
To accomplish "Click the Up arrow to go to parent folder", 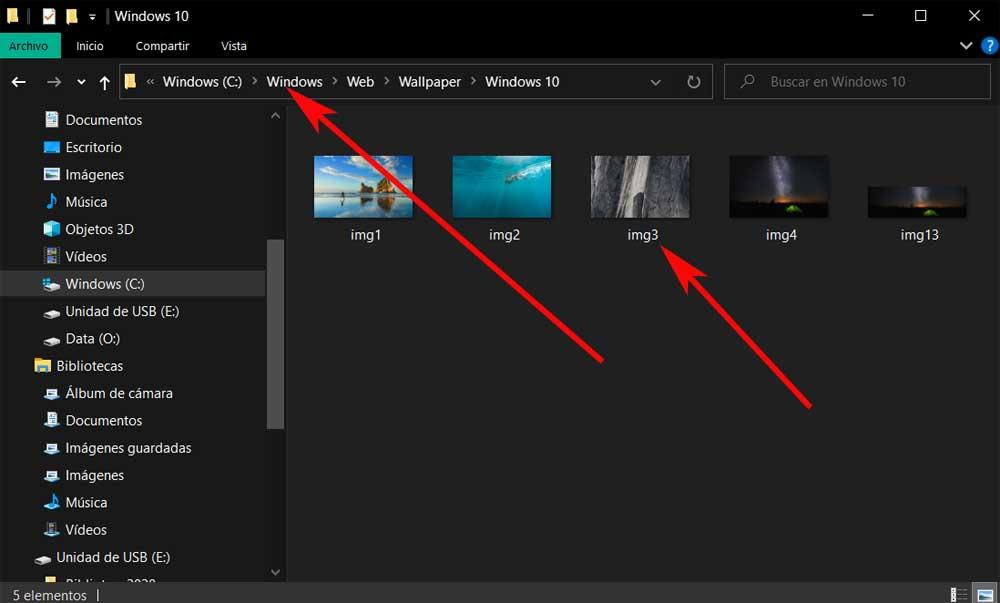I will click(104, 82).
